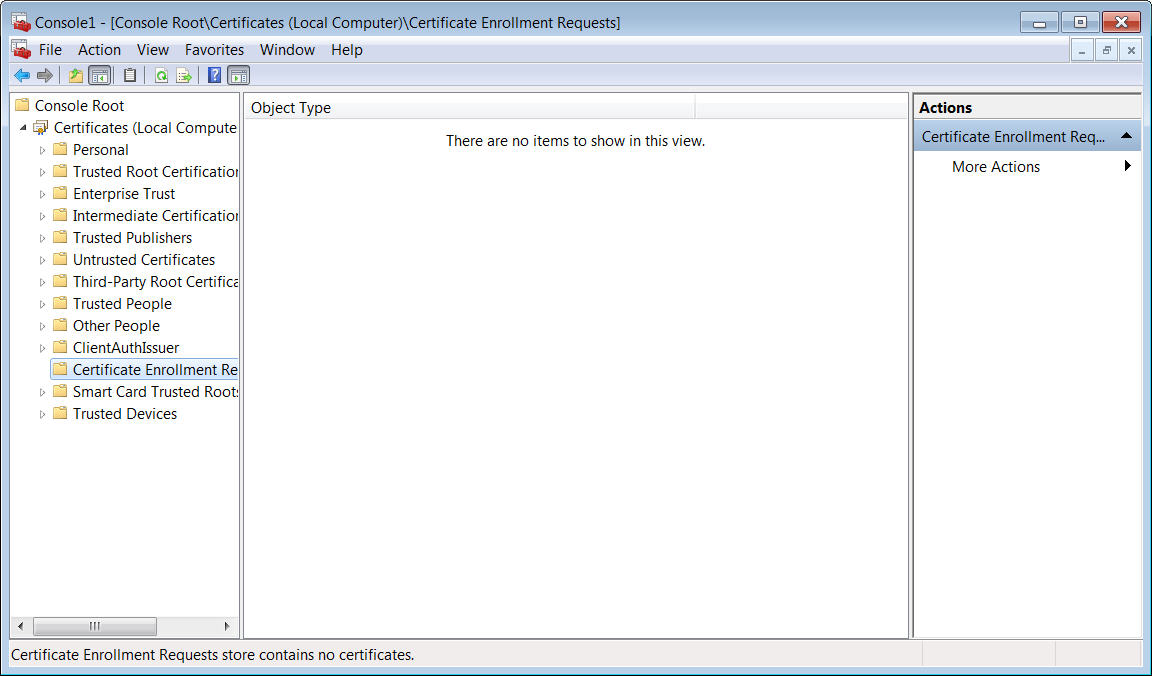Screen dimensions: 1152x676
Task: Click the Export List toolbar icon
Action: pos(184,75)
